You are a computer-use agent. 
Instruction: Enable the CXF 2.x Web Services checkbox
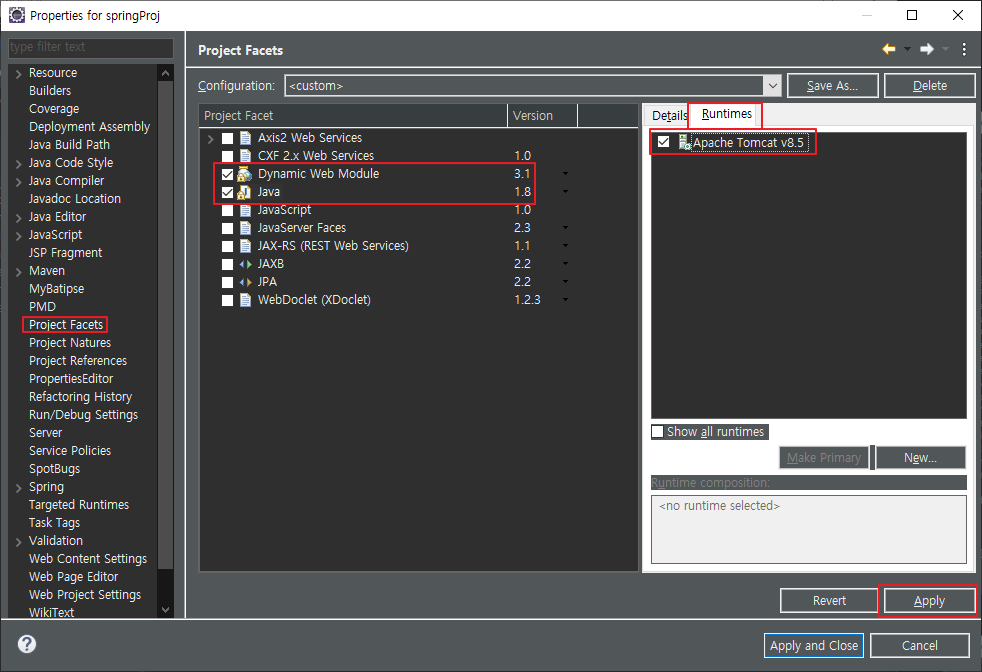tap(227, 157)
